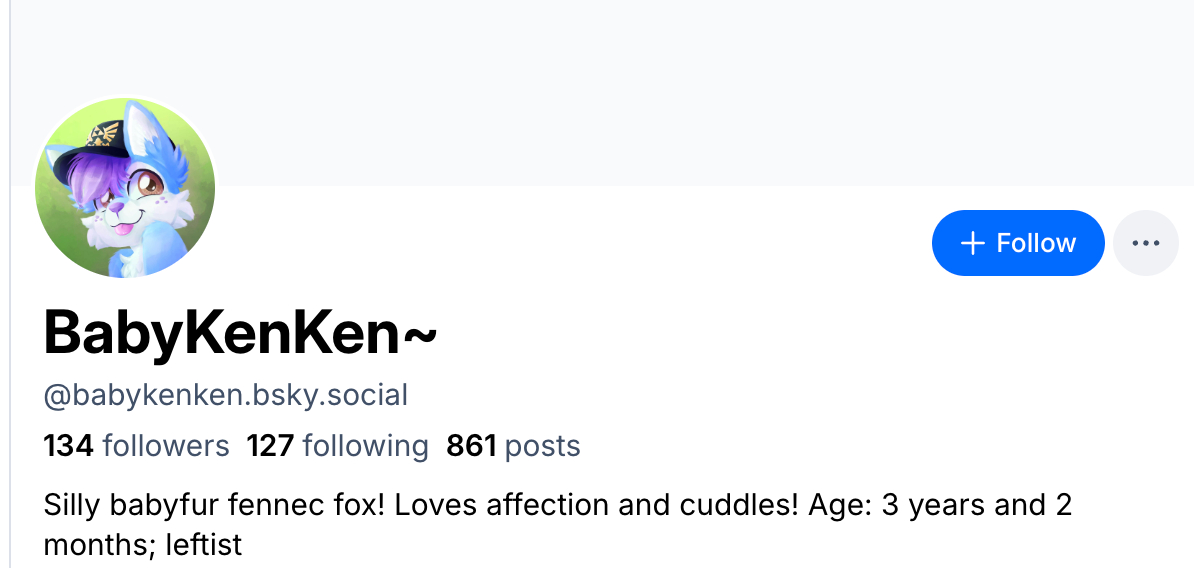Click the @babykenken.bsky.social handle
The width and height of the screenshot is (1194, 568).
(226, 395)
